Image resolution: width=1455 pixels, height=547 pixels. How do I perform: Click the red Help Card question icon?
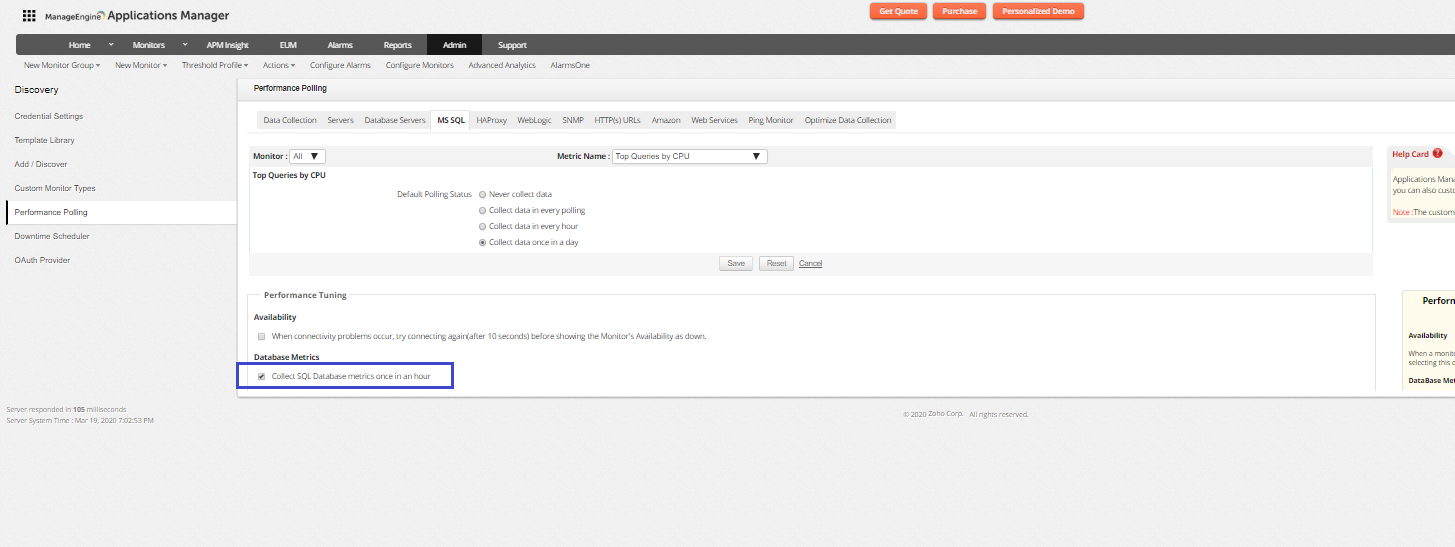1437,154
